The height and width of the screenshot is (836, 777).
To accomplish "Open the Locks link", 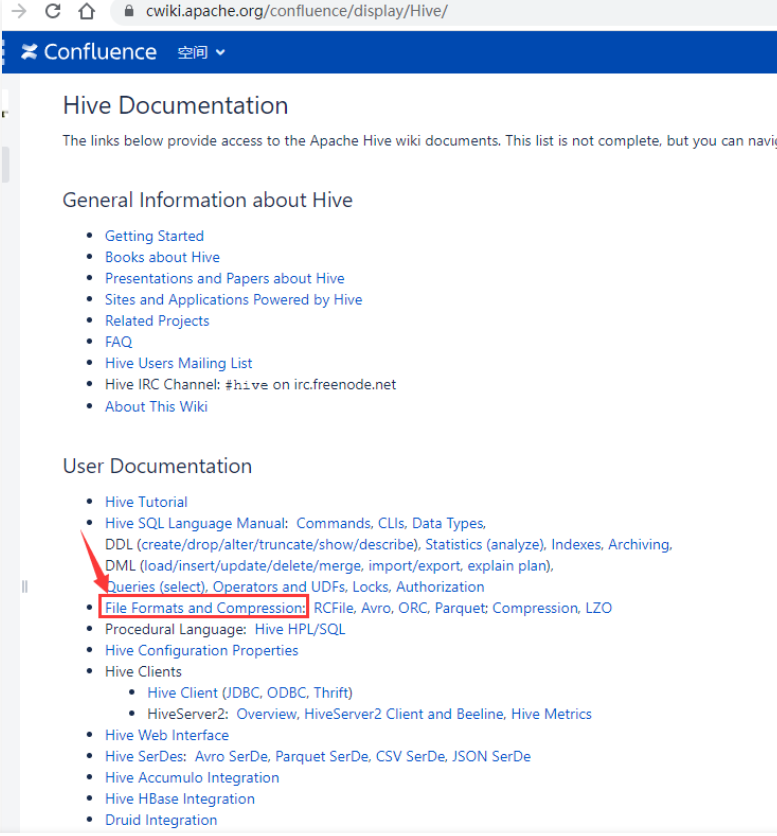I will (x=372, y=587).
